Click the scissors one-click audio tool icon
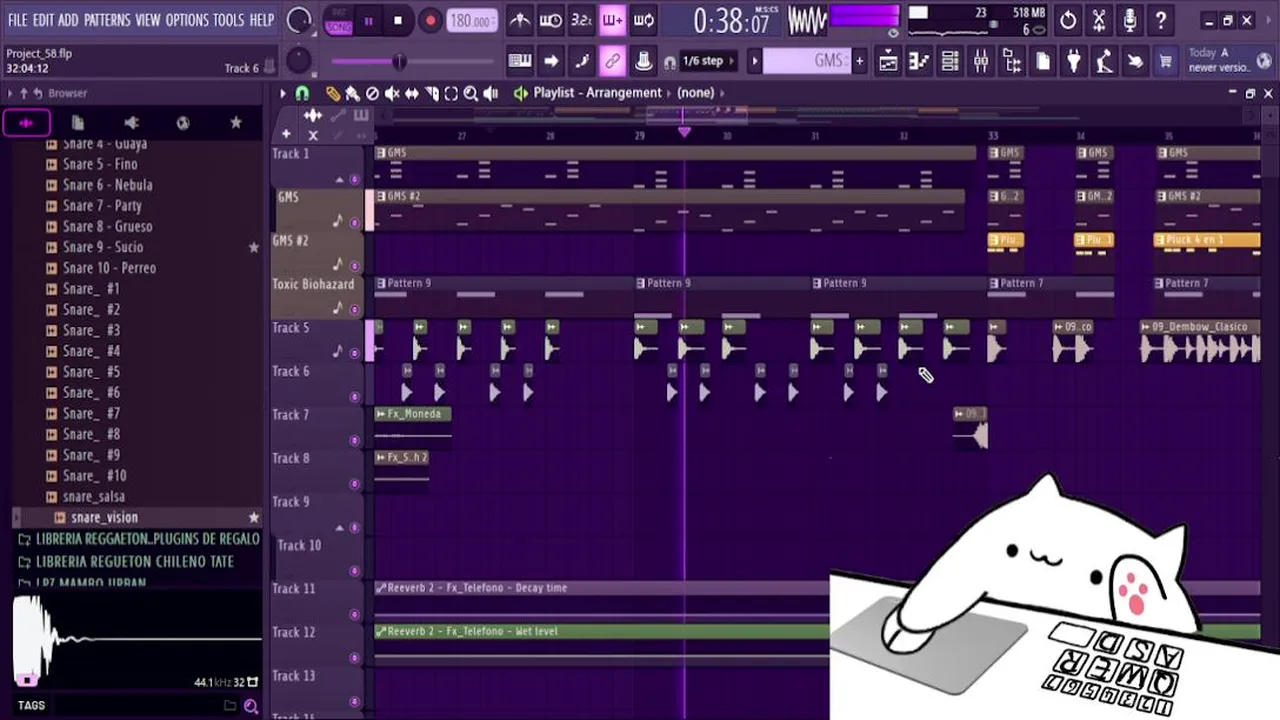 click(1099, 20)
